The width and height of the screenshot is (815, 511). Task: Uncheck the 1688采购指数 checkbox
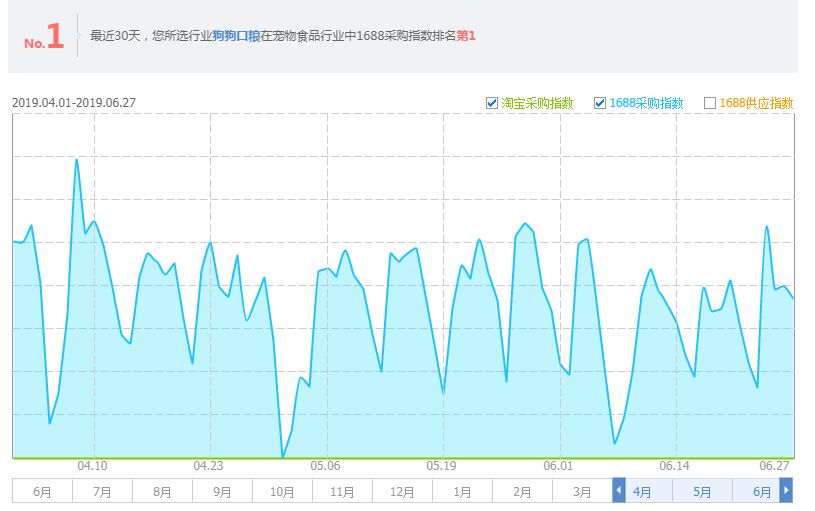(x=600, y=103)
